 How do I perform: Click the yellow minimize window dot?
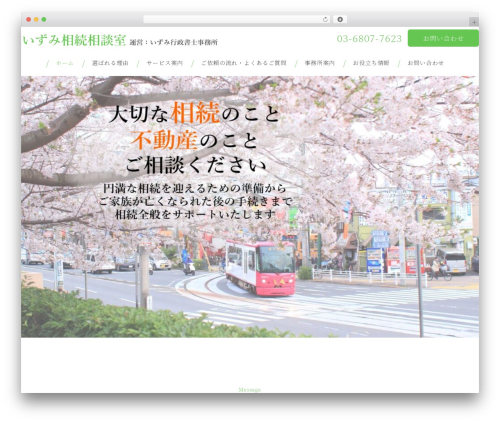point(36,20)
